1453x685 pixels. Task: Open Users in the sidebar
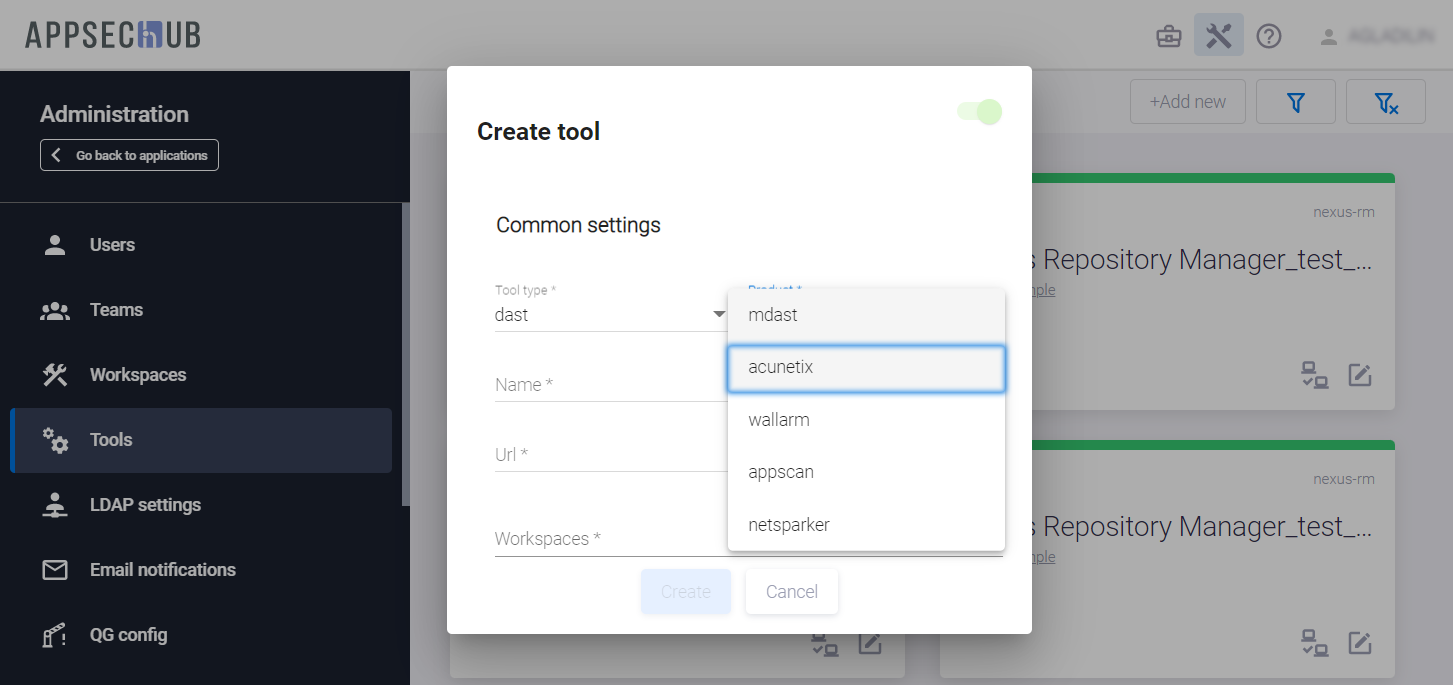[x=112, y=245]
